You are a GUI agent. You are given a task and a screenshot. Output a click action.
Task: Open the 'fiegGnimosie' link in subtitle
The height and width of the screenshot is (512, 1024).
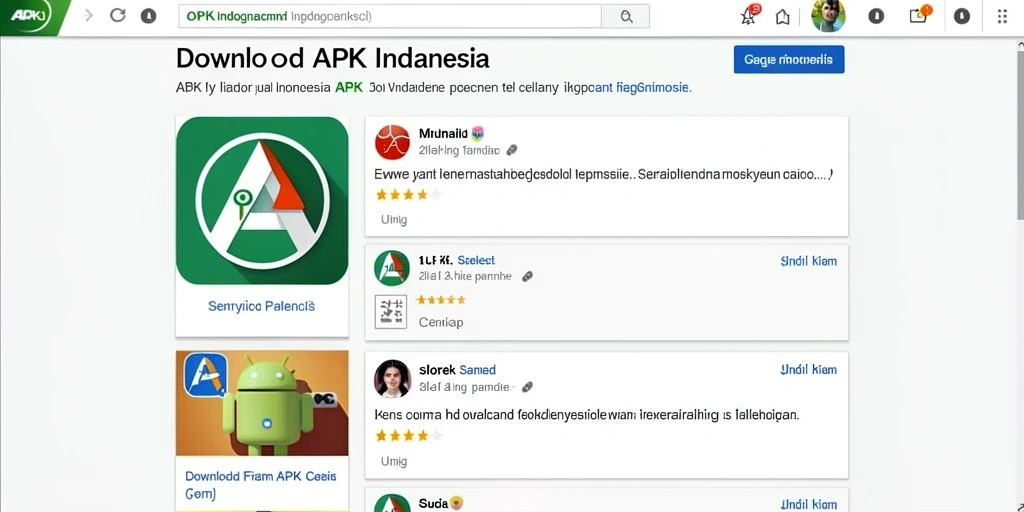coord(653,87)
